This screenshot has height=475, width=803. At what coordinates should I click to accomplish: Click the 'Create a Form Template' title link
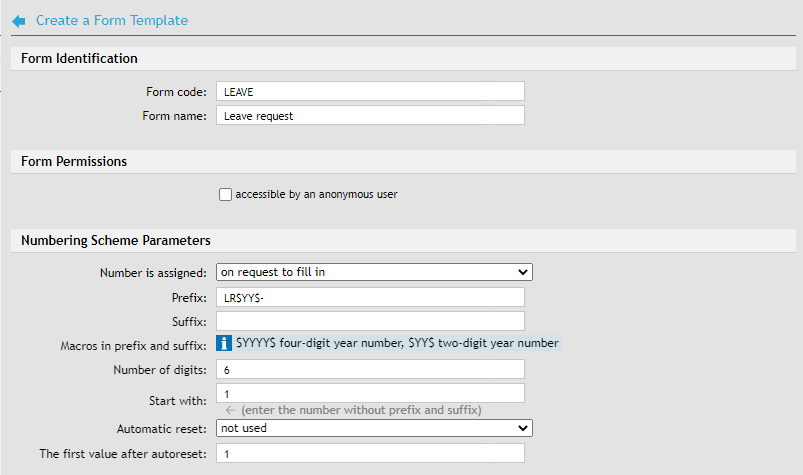[112, 21]
